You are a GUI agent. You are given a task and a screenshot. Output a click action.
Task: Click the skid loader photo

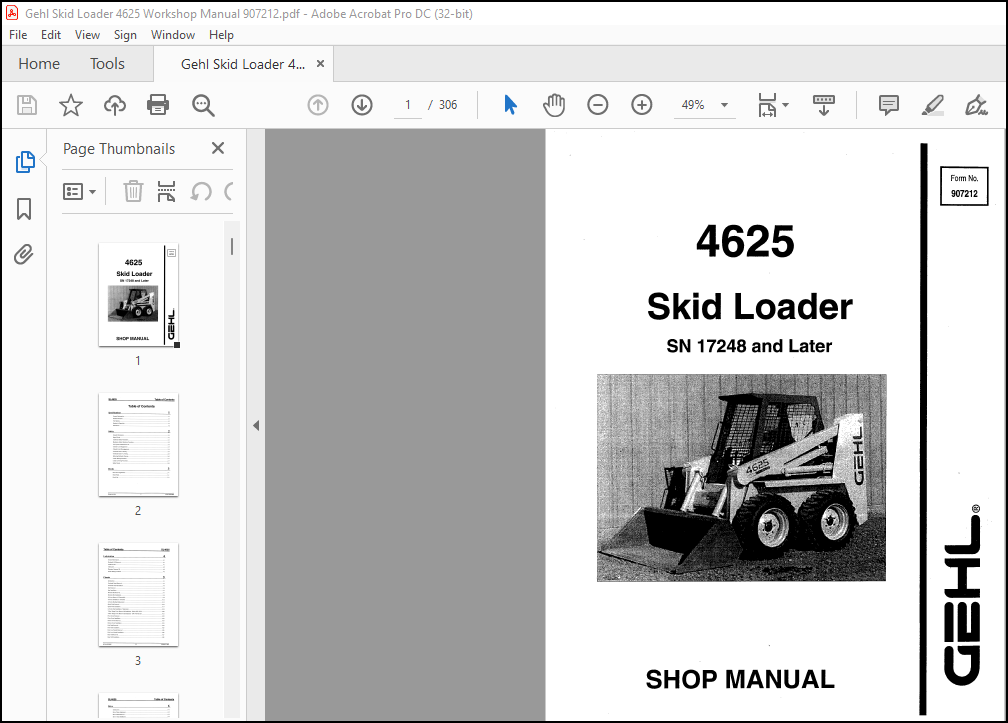point(741,478)
